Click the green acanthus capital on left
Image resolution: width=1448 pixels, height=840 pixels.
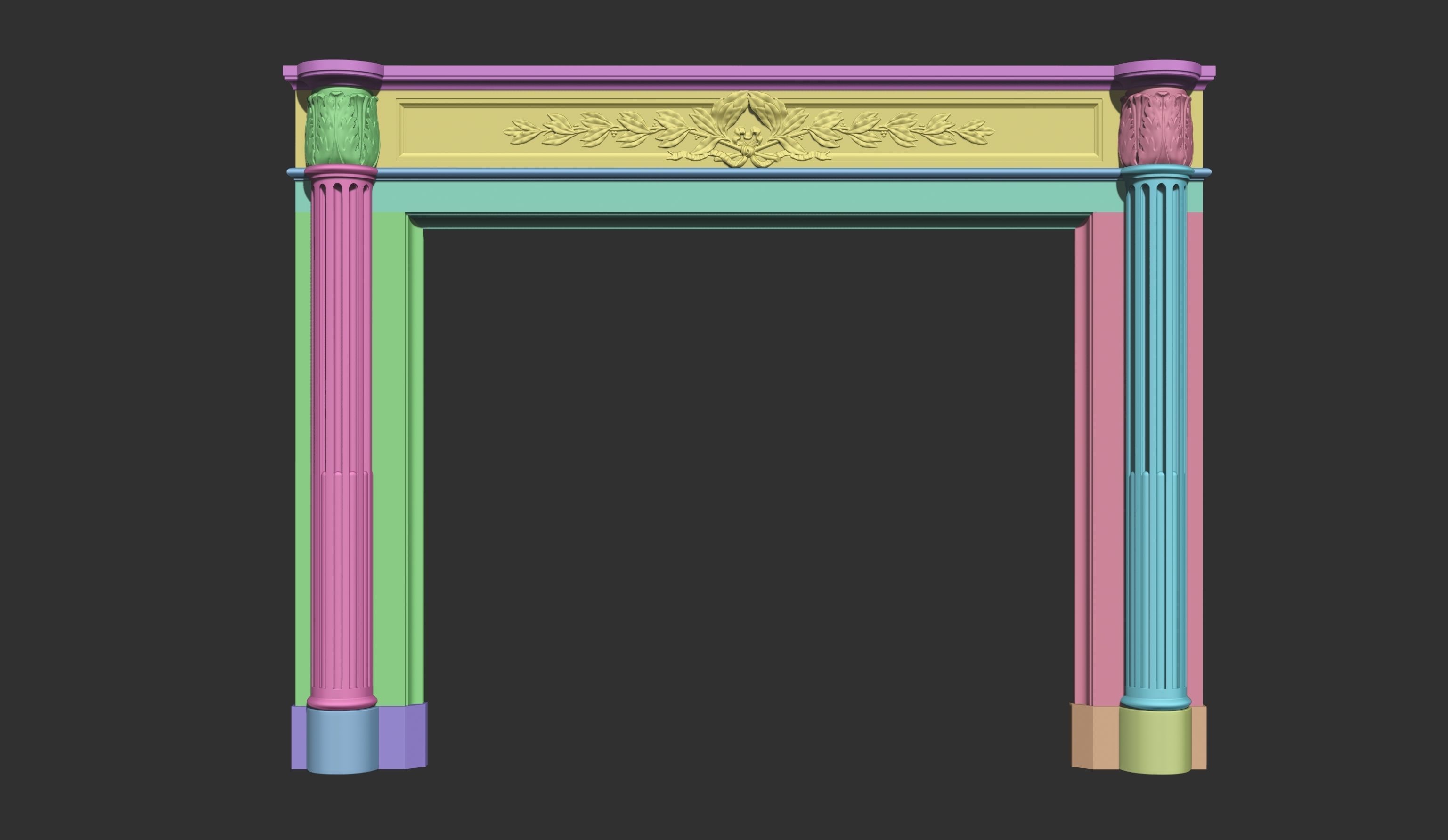342,127
